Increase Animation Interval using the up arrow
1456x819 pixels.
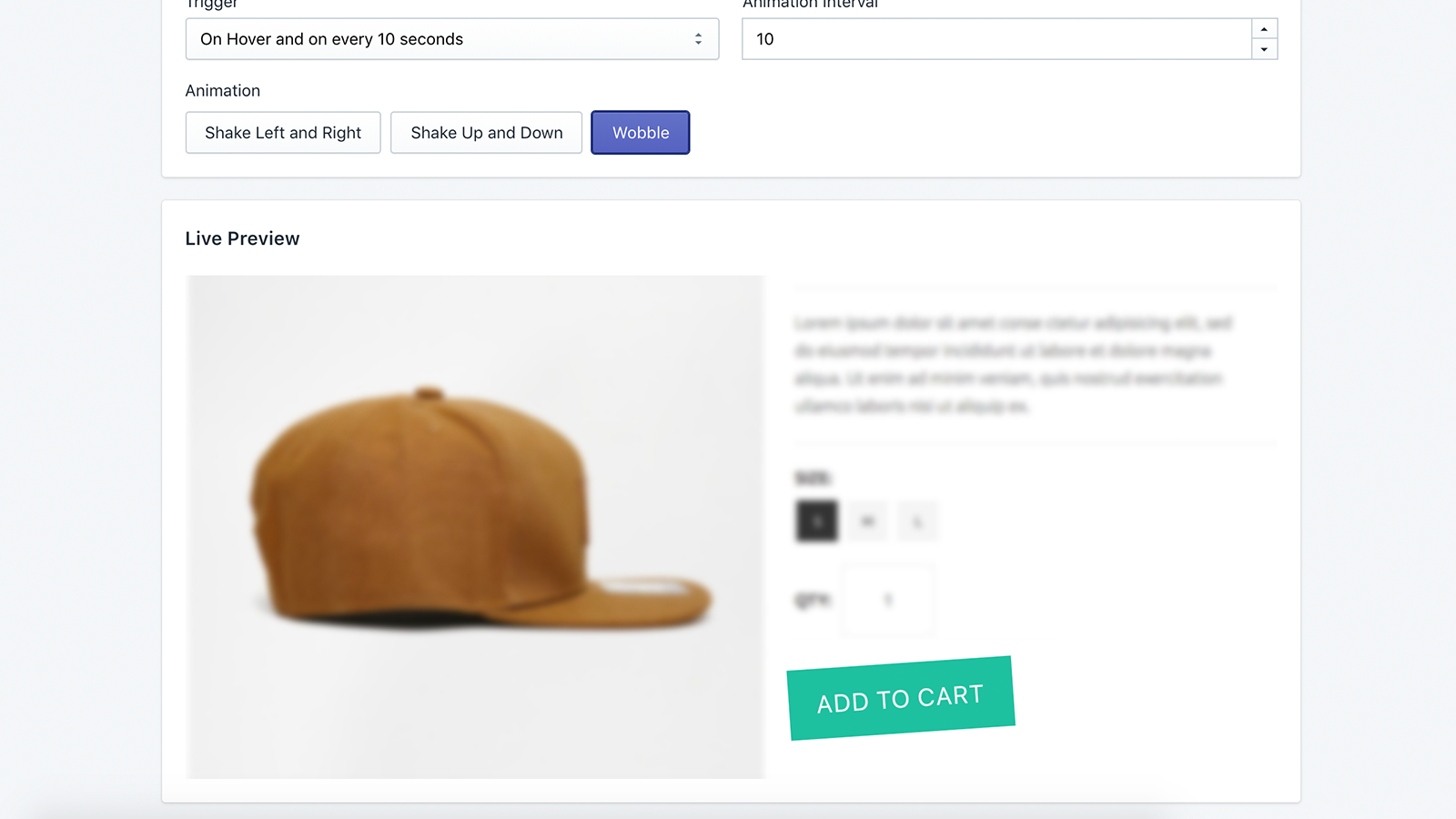(1265, 28)
